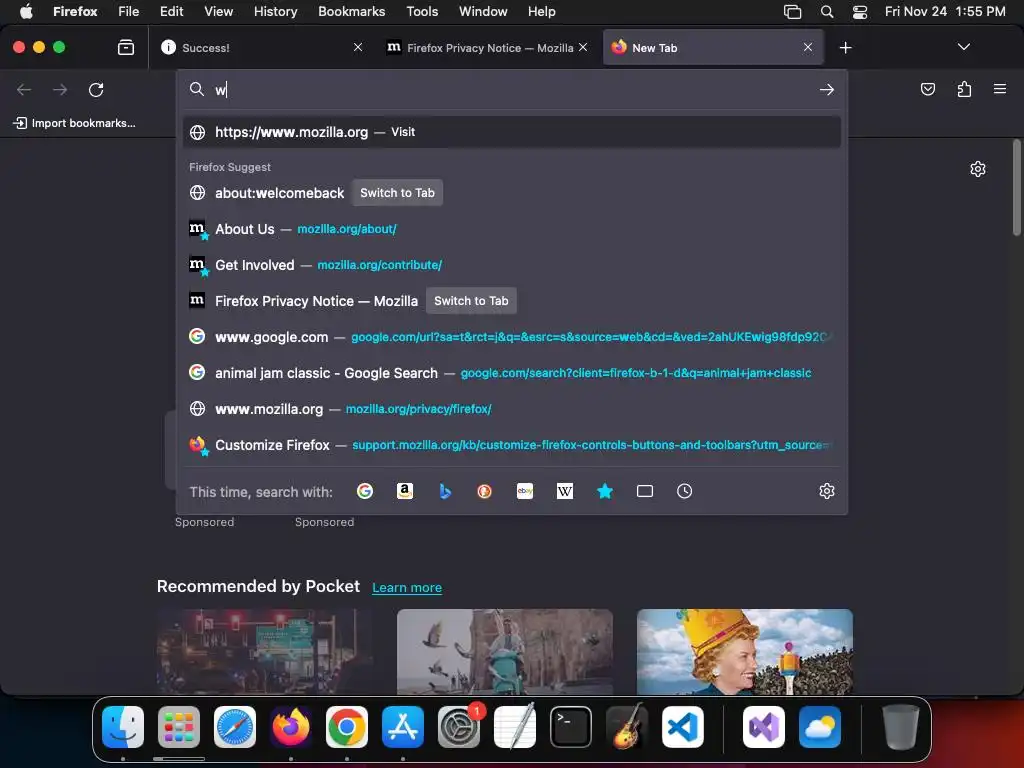Open Pocket story with pigeons thumbnail
This screenshot has width=1024, height=768.
tap(505, 652)
